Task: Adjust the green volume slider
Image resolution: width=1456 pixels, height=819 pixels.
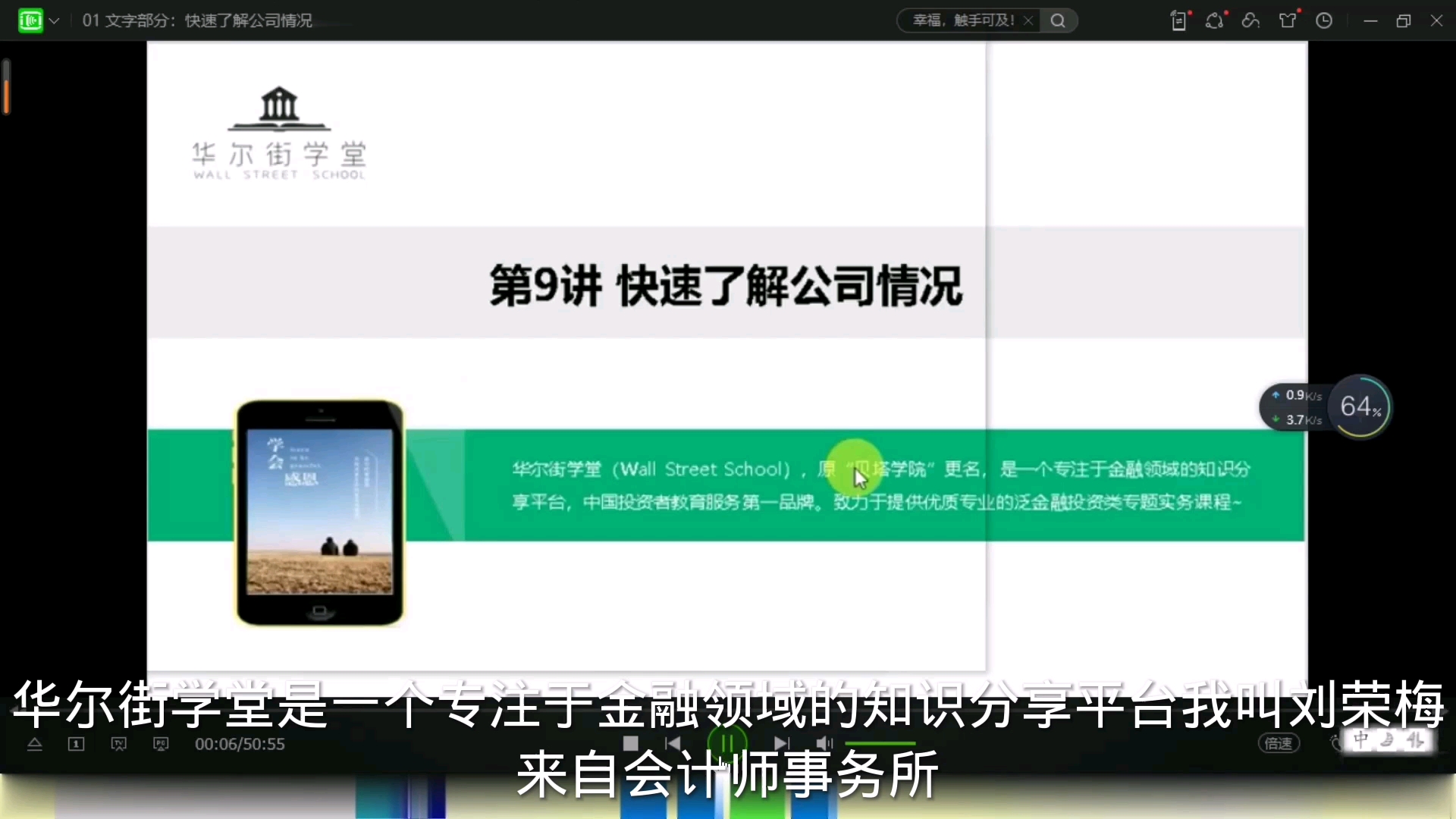Action: click(880, 744)
